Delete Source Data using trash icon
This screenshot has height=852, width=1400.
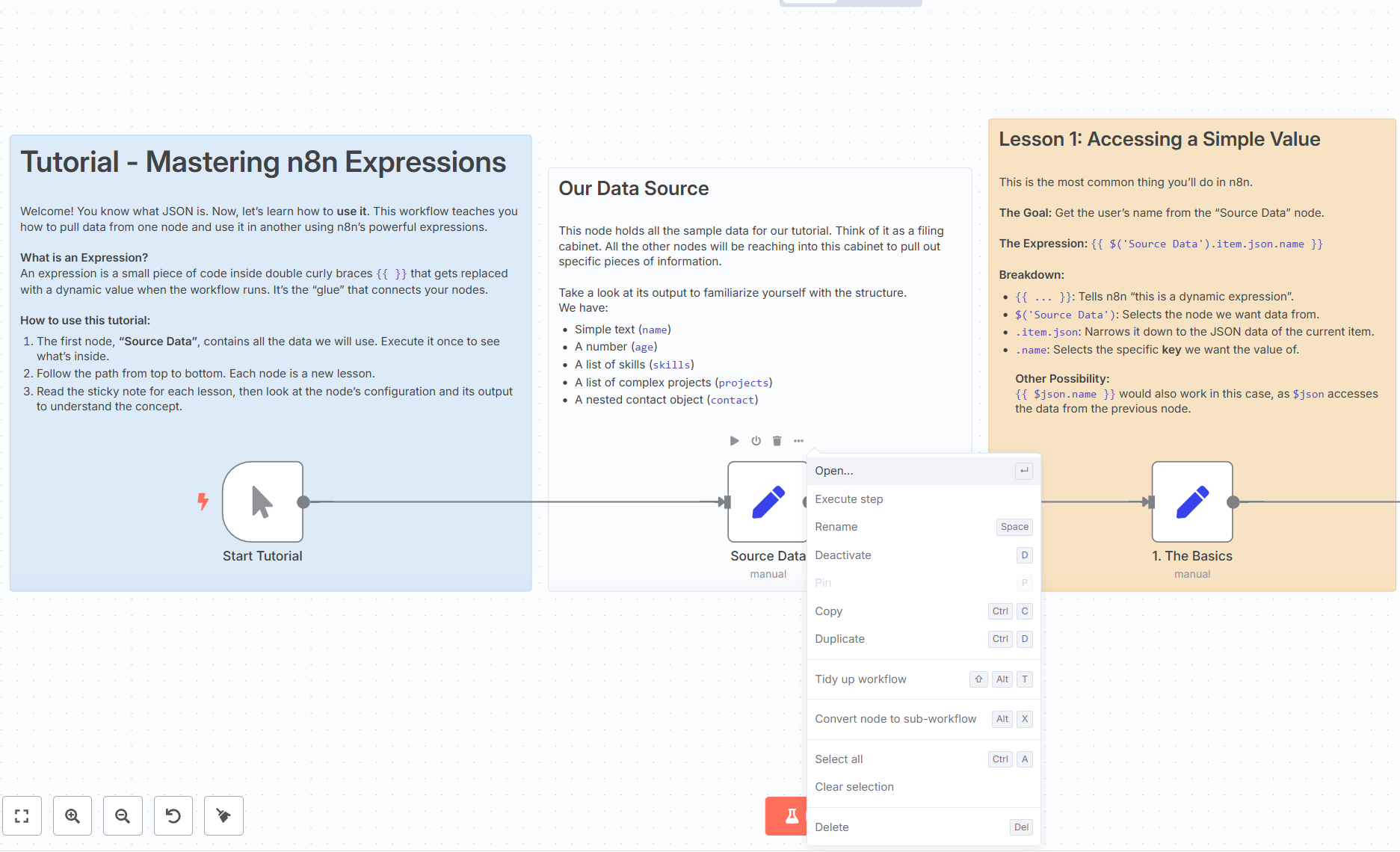(x=777, y=441)
